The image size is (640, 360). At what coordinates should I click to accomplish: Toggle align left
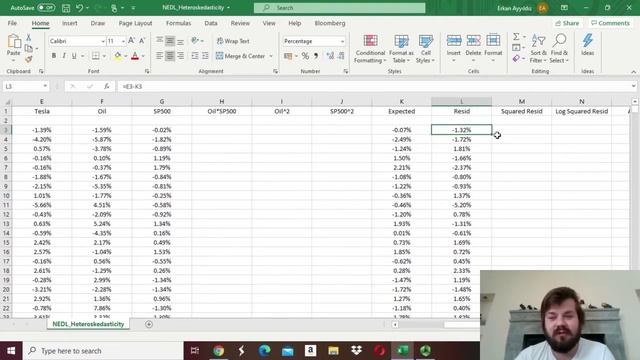pyautogui.click(x=160, y=56)
